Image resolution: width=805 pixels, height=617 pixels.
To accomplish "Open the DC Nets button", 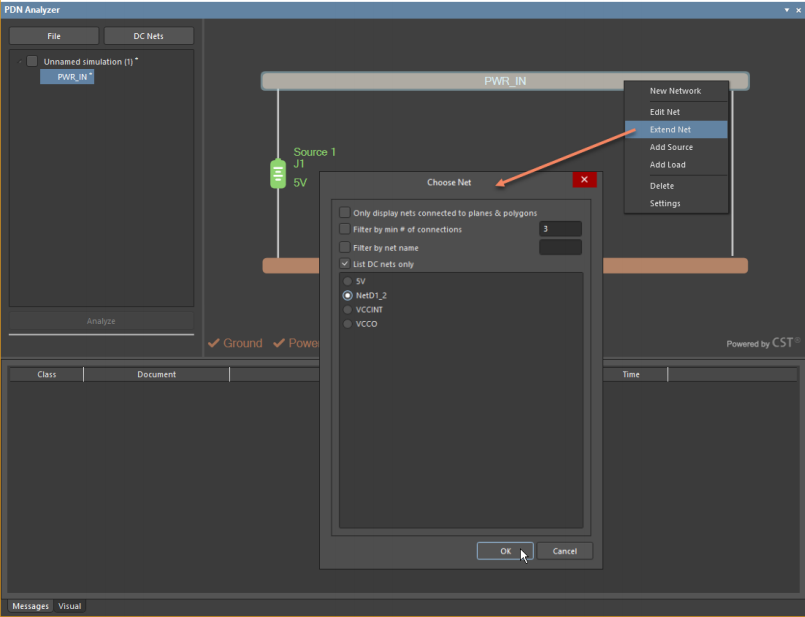I will coord(148,36).
